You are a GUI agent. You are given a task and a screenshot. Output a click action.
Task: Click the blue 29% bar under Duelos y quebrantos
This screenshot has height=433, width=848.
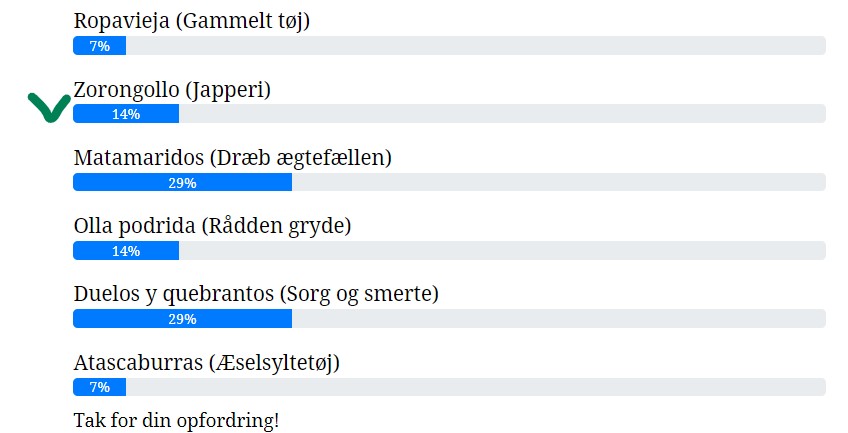point(182,319)
